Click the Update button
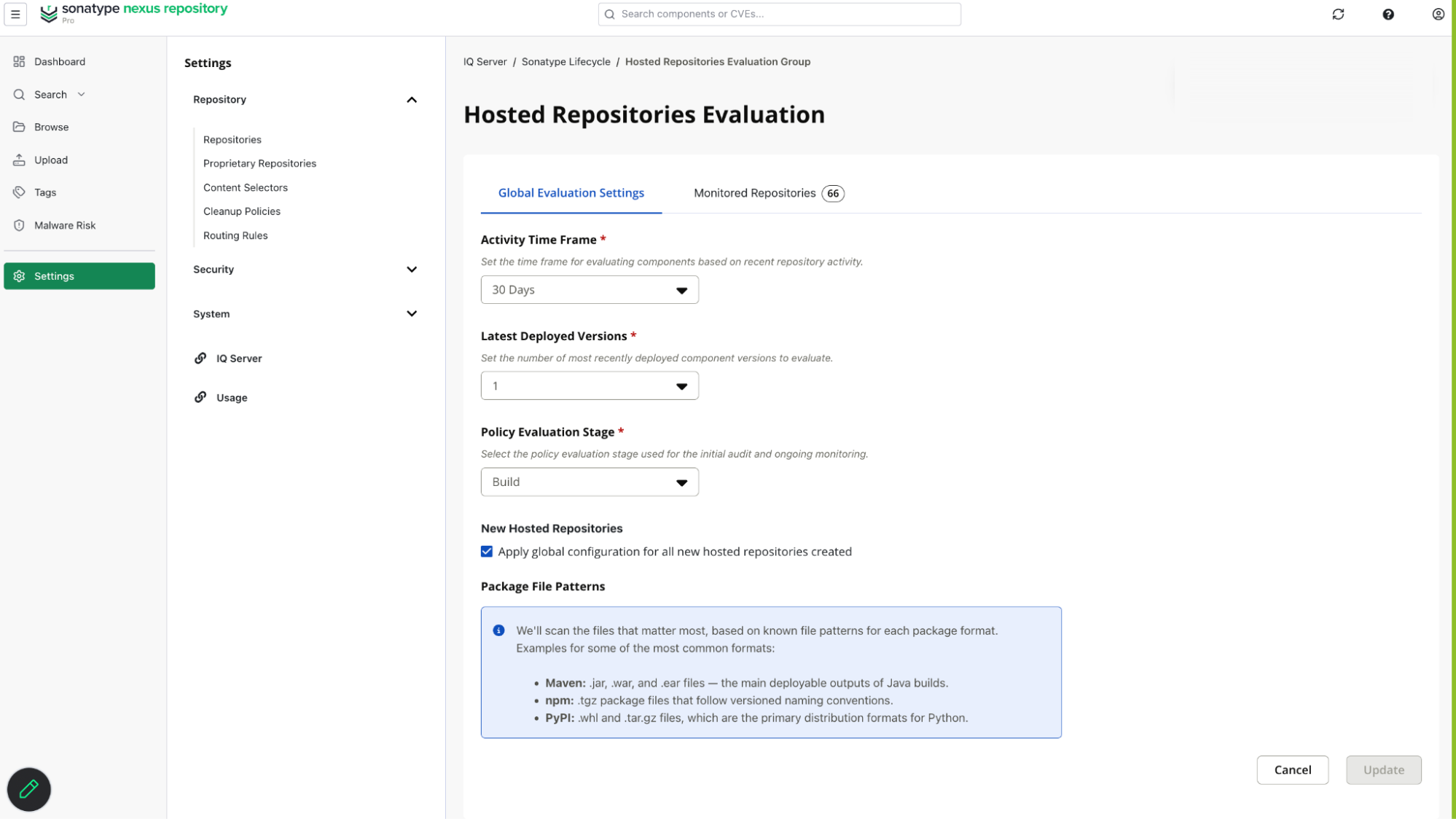This screenshot has width=1456, height=819. pyautogui.click(x=1384, y=769)
